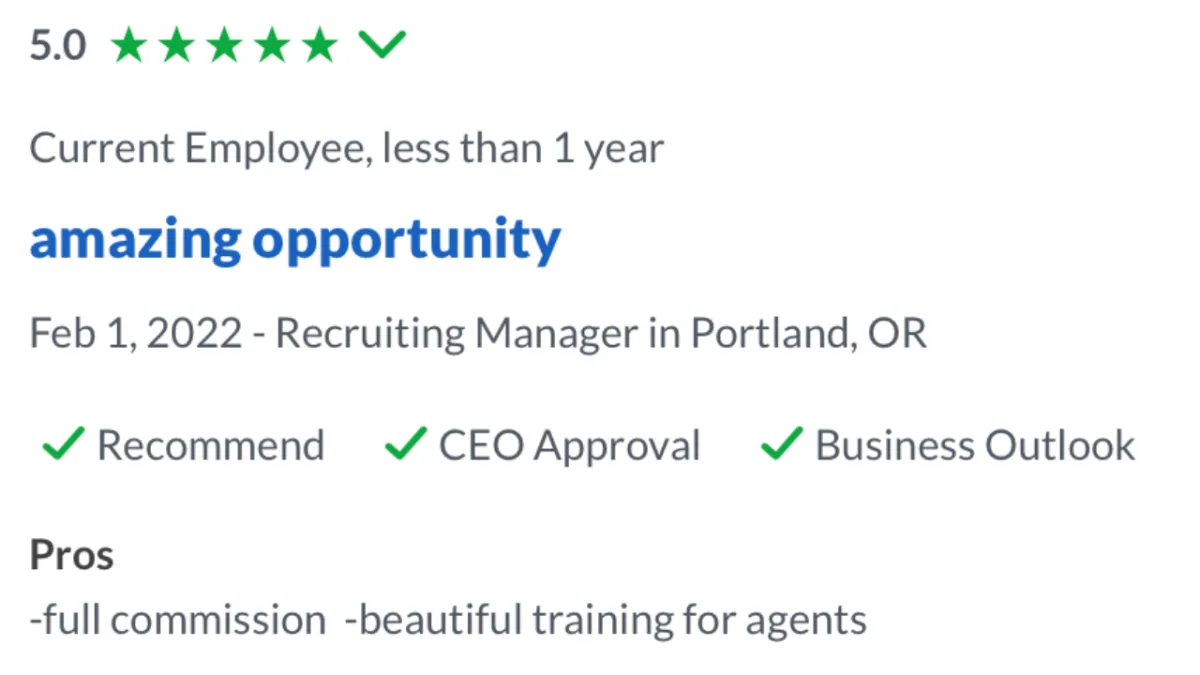Click the first green rating star
Screen dimensions: 1200x675
pos(128,46)
